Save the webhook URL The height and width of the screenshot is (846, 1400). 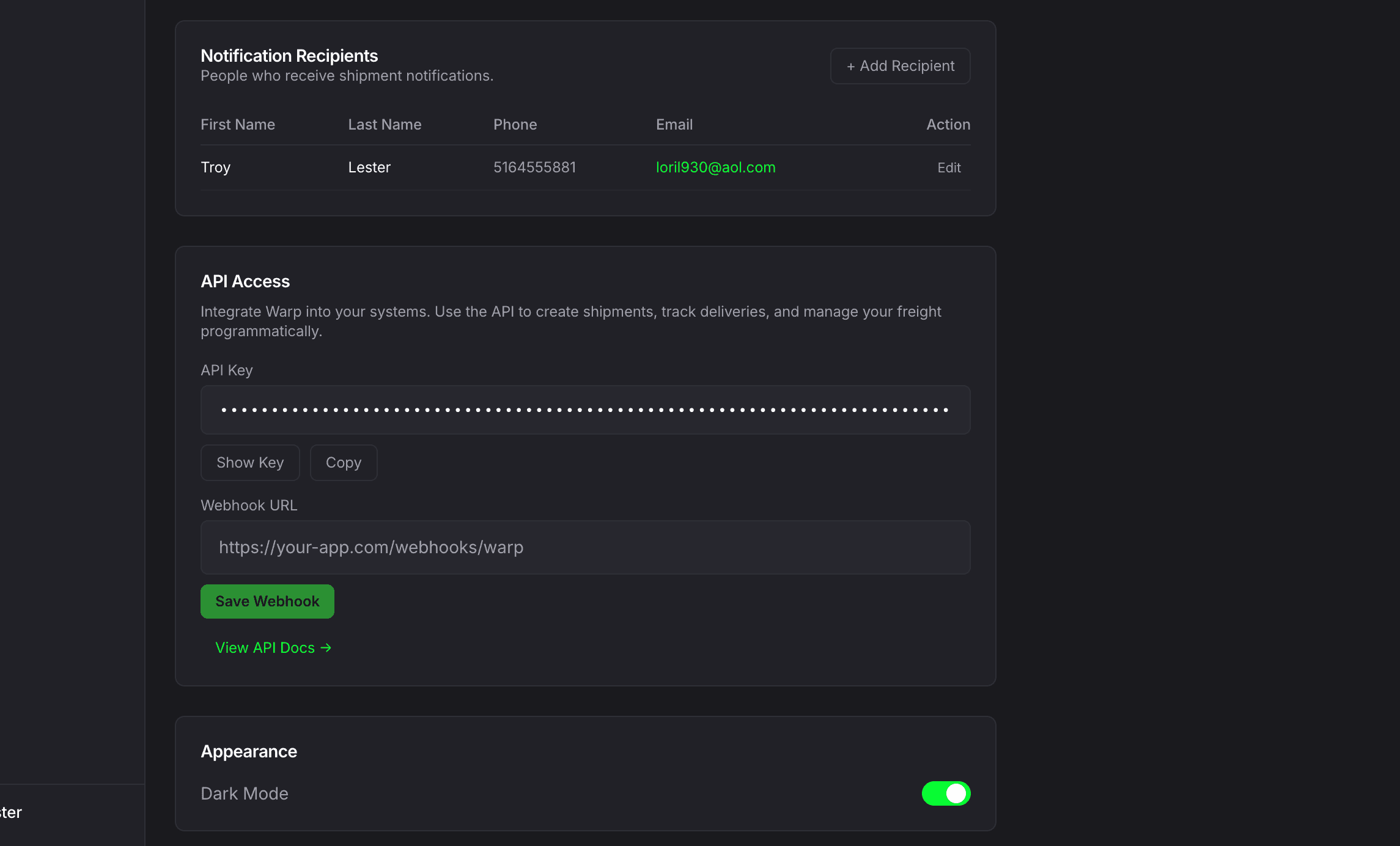[x=267, y=601]
